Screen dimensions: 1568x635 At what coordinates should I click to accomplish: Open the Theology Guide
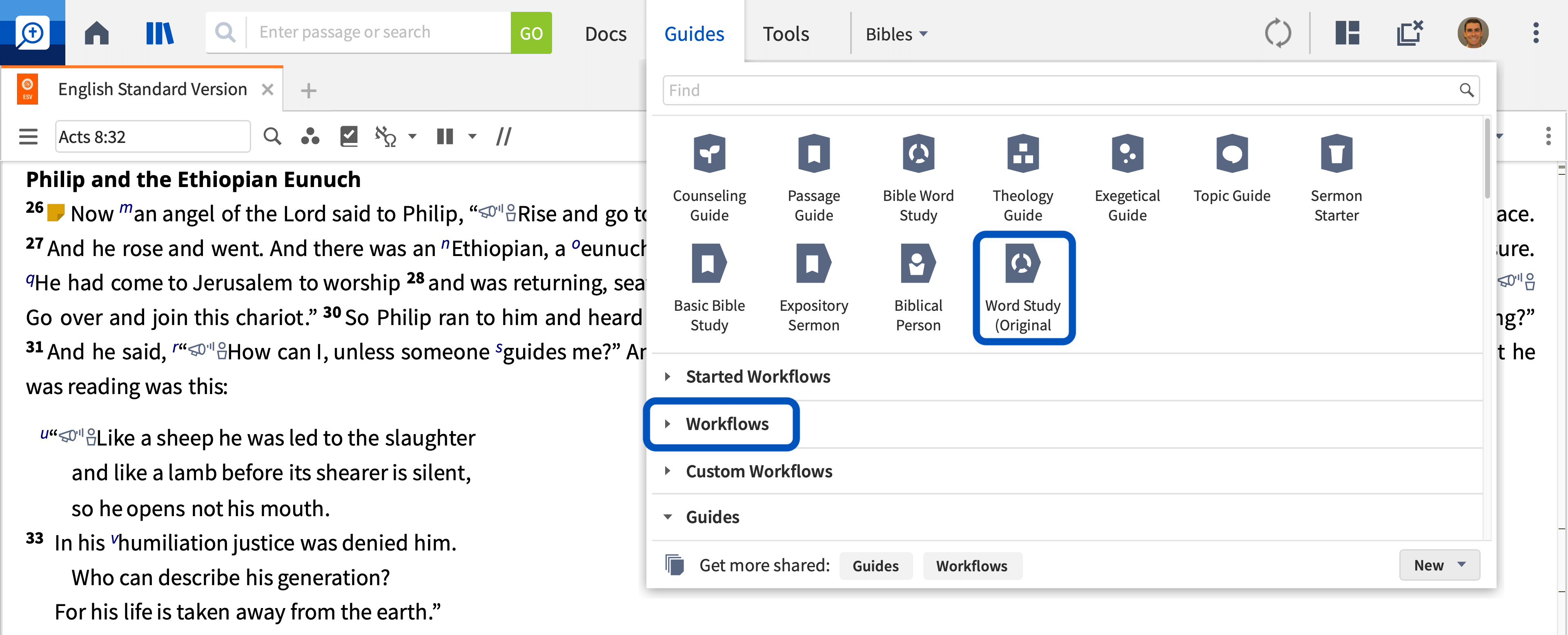(1022, 178)
